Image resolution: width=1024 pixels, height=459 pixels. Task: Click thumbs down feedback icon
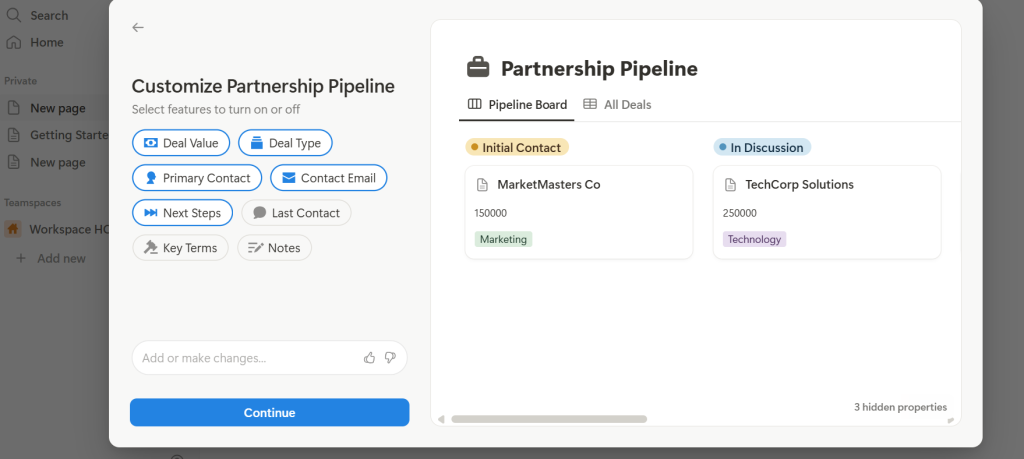[x=390, y=357]
